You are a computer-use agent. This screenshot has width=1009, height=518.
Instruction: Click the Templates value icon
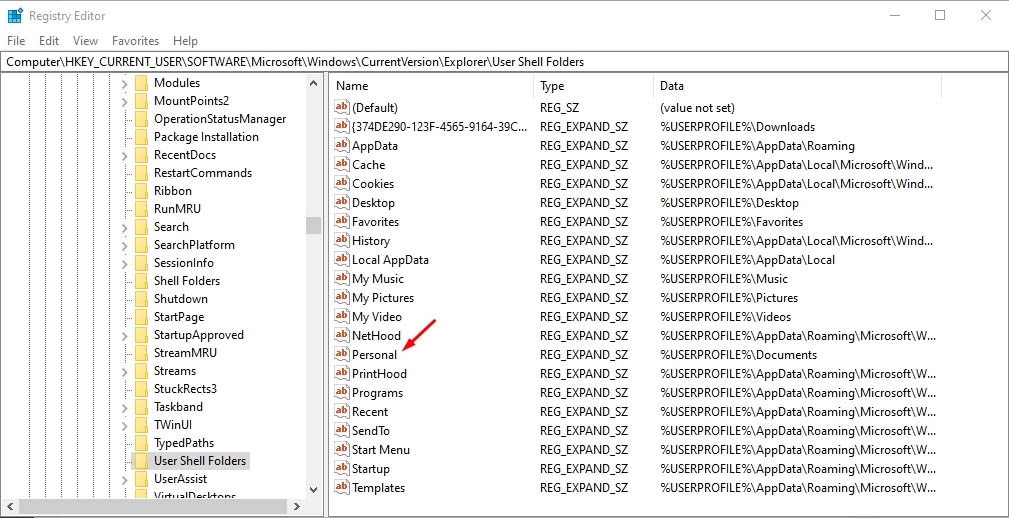click(x=342, y=487)
